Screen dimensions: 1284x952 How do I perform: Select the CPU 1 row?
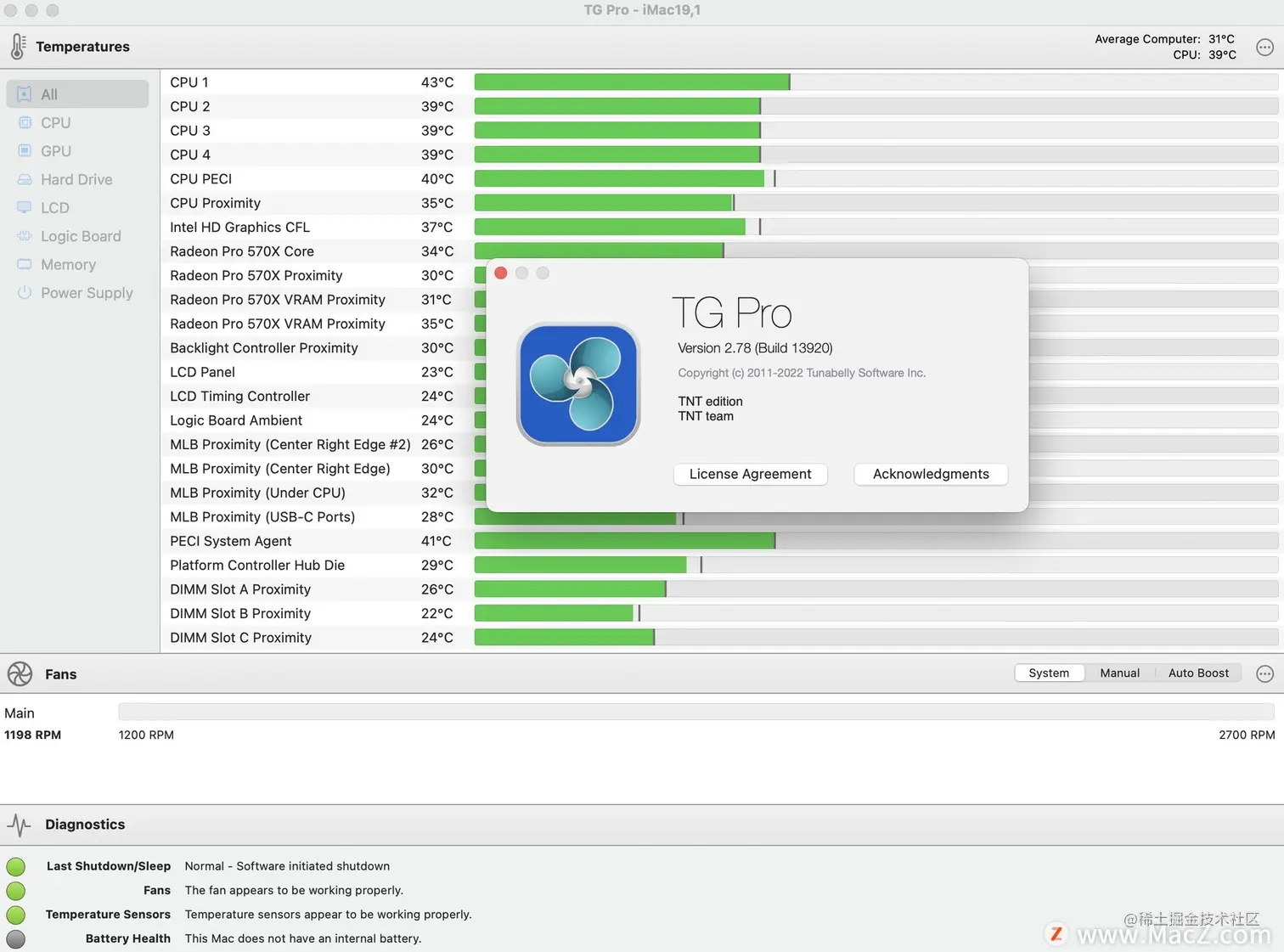[x=722, y=82]
